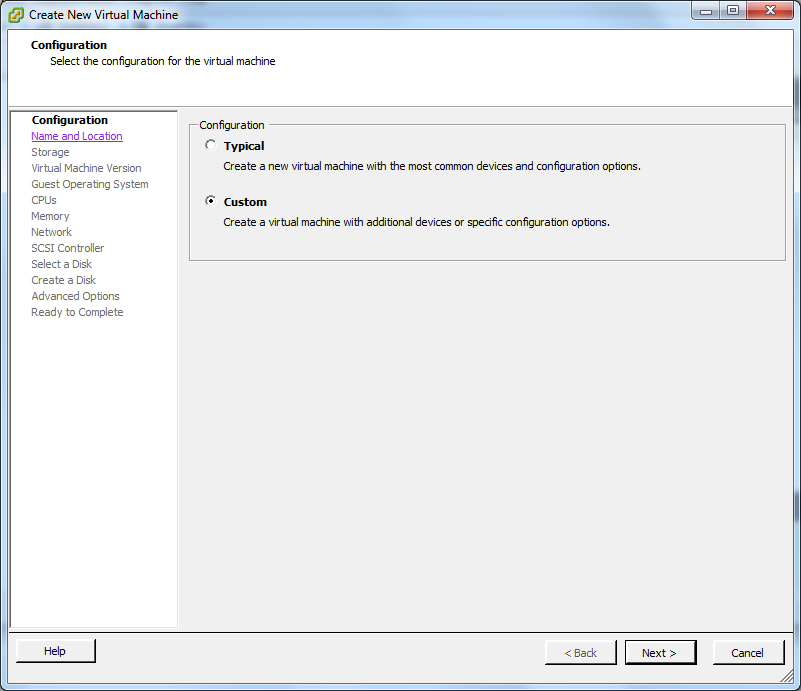Viewport: 801px width, 691px height.
Task: Click the Custom option description text
Action: [x=416, y=222]
